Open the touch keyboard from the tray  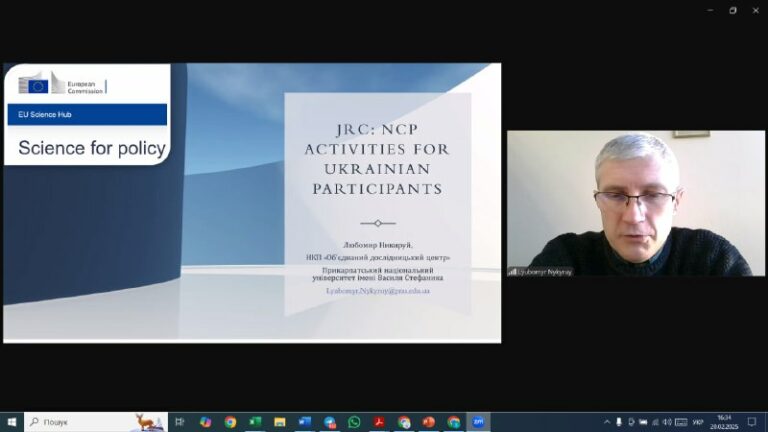click(x=681, y=422)
